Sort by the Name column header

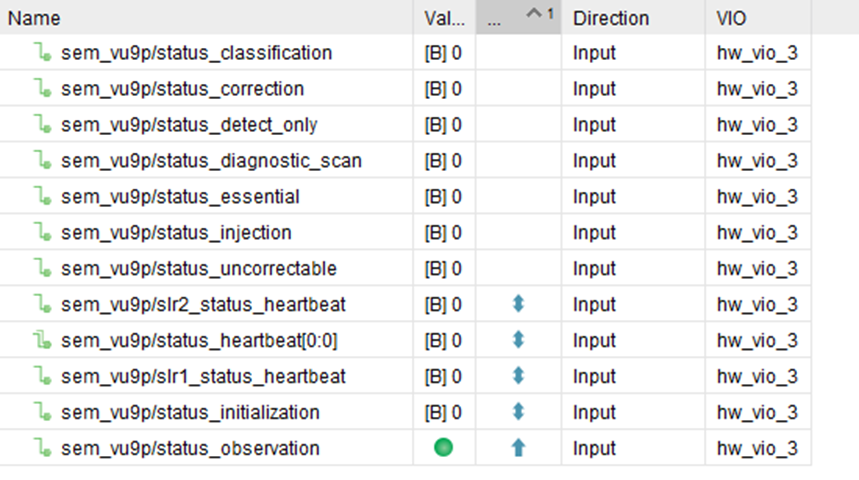(207, 18)
